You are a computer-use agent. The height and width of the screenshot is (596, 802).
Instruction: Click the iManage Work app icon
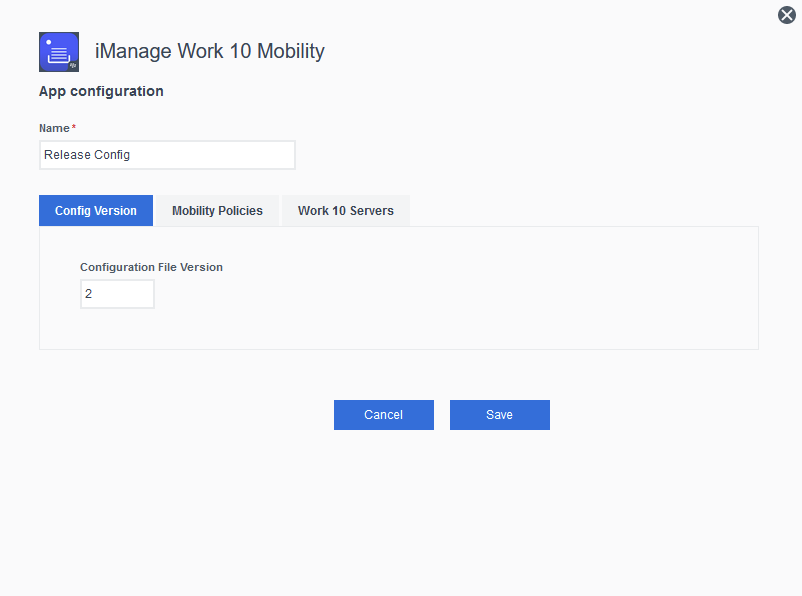[57, 50]
